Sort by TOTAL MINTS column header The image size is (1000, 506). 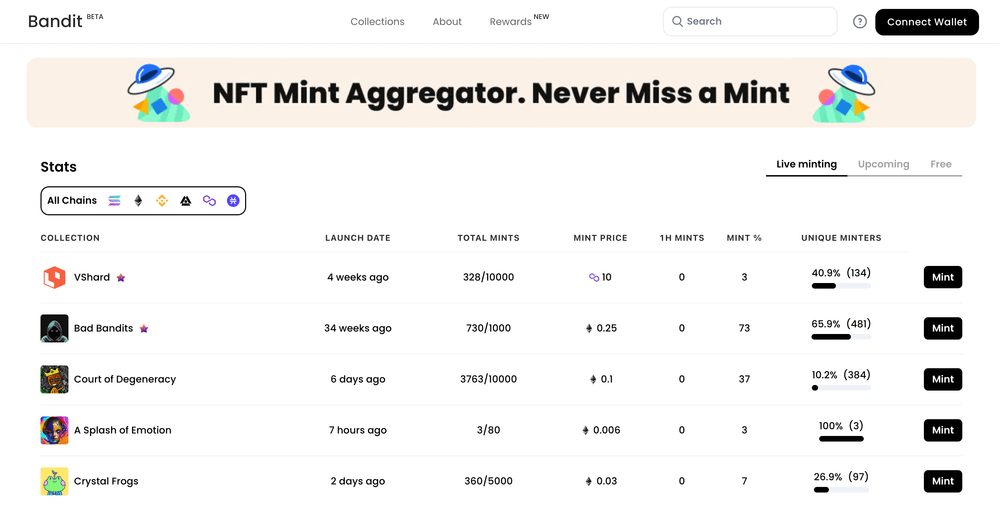coord(489,238)
